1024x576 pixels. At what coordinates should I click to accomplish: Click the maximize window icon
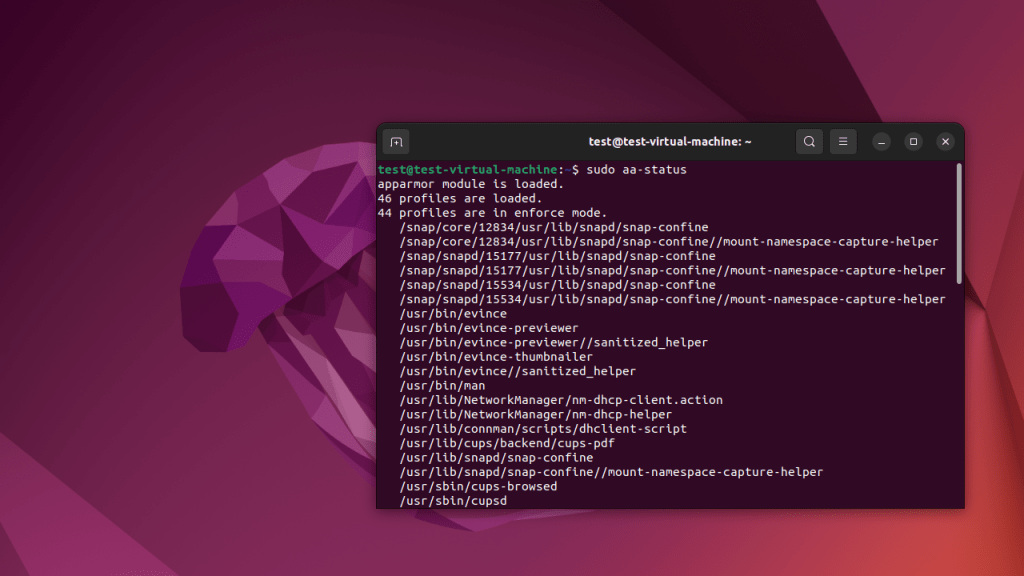coord(912,141)
